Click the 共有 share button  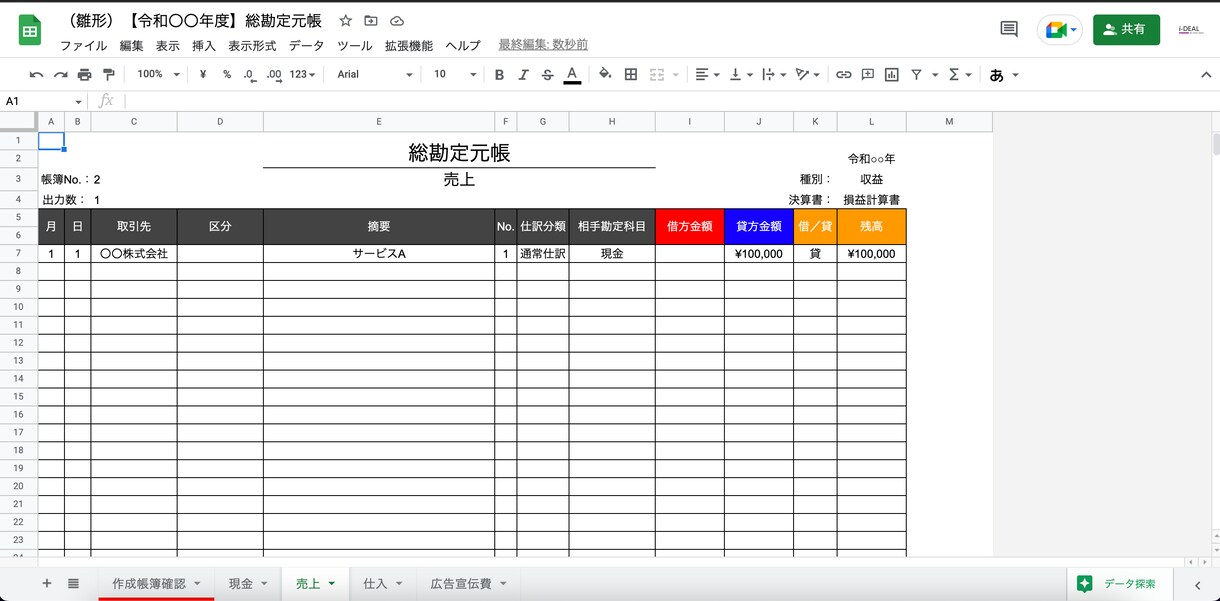point(1126,30)
